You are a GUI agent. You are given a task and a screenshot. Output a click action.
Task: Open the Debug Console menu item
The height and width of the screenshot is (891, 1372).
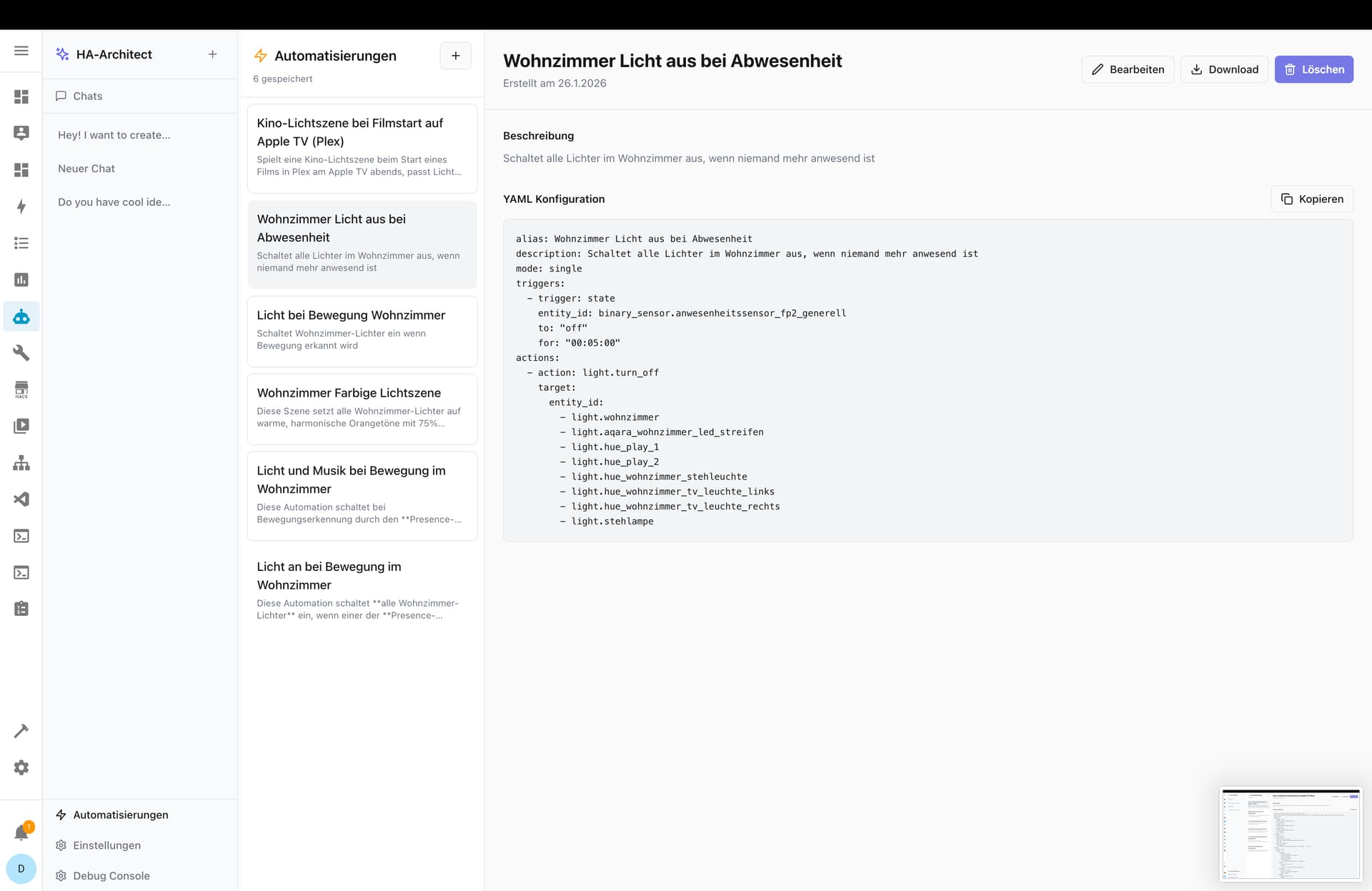click(x=111, y=876)
